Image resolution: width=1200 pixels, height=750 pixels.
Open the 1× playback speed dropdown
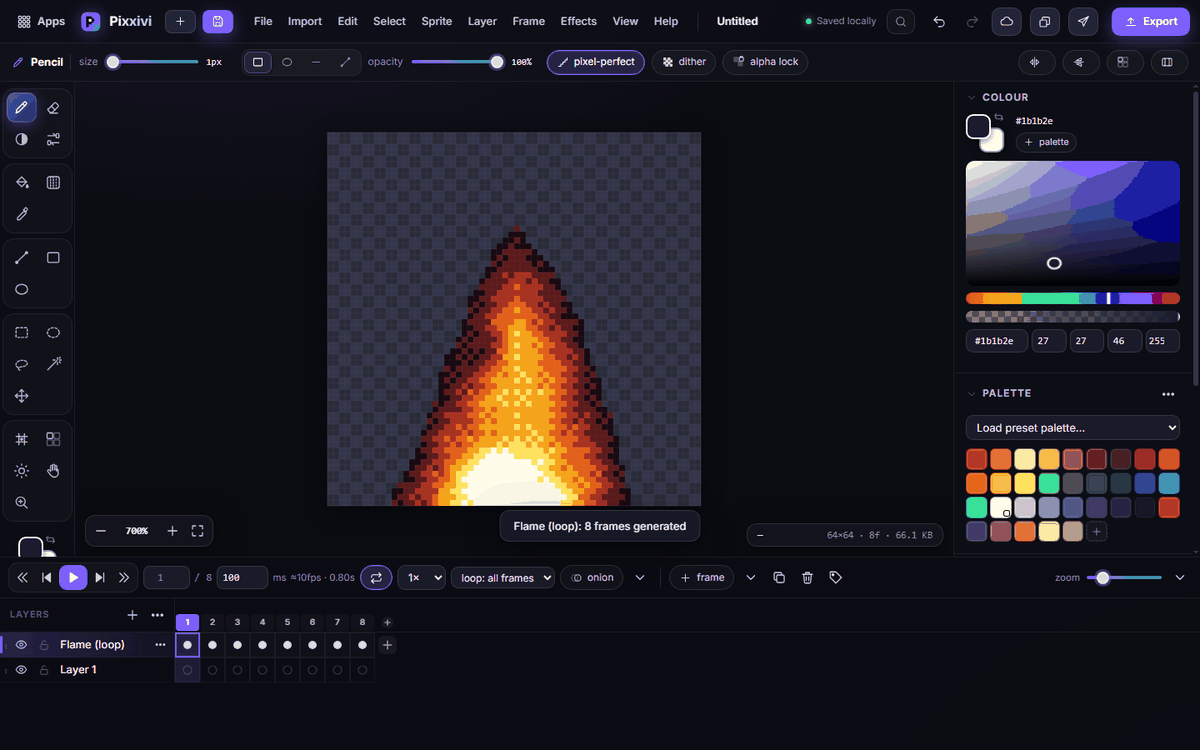(x=421, y=577)
